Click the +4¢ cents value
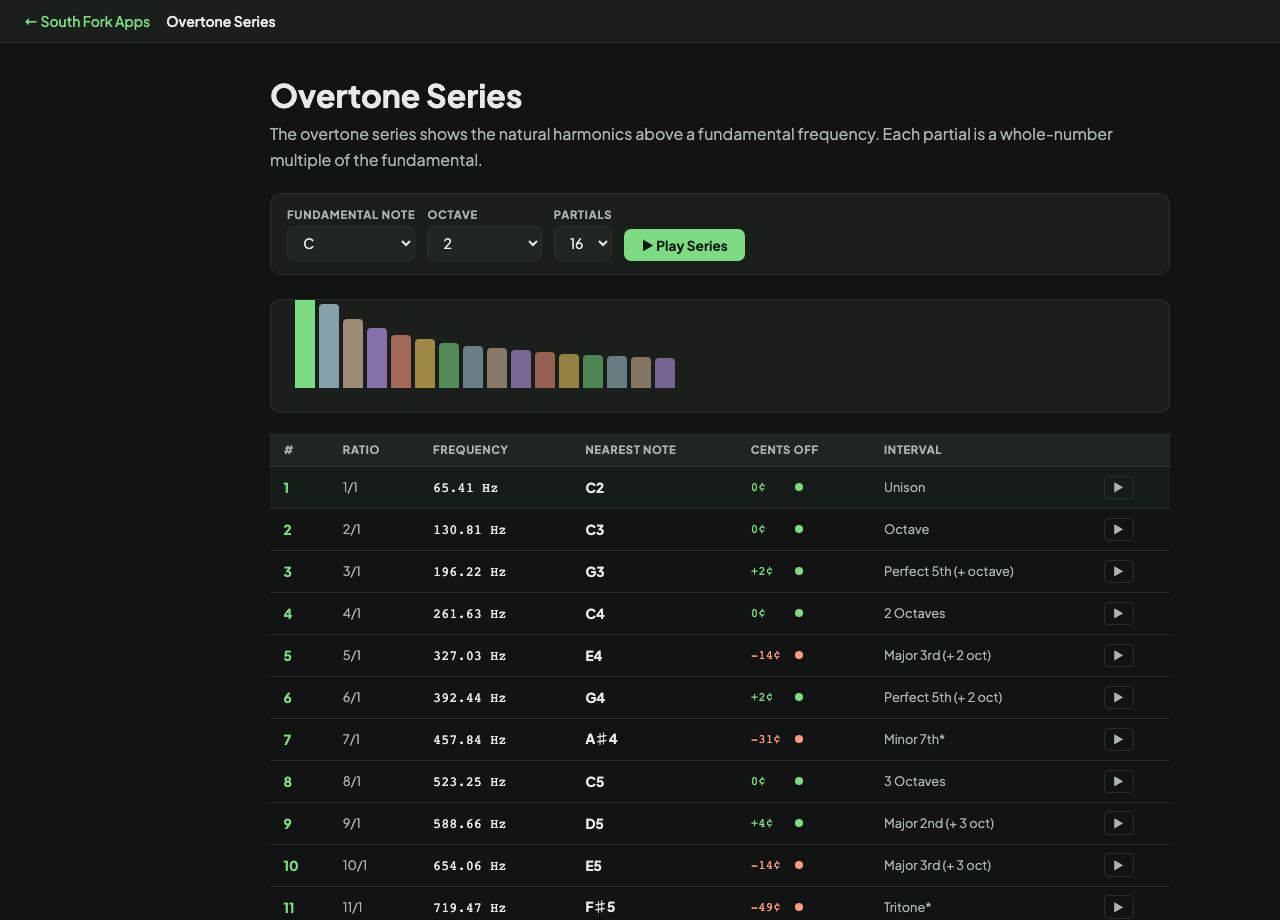The width and height of the screenshot is (1280, 920). tap(761, 823)
